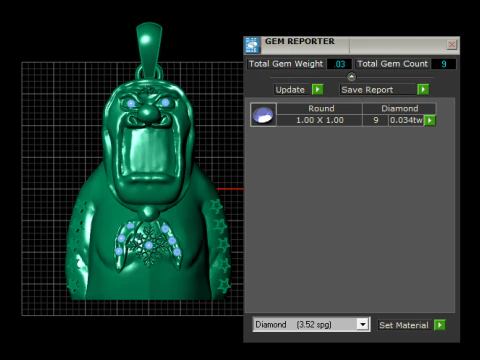Click the gem quantity cell showing 9
Screen dimensions: 480x360
pos(376,120)
